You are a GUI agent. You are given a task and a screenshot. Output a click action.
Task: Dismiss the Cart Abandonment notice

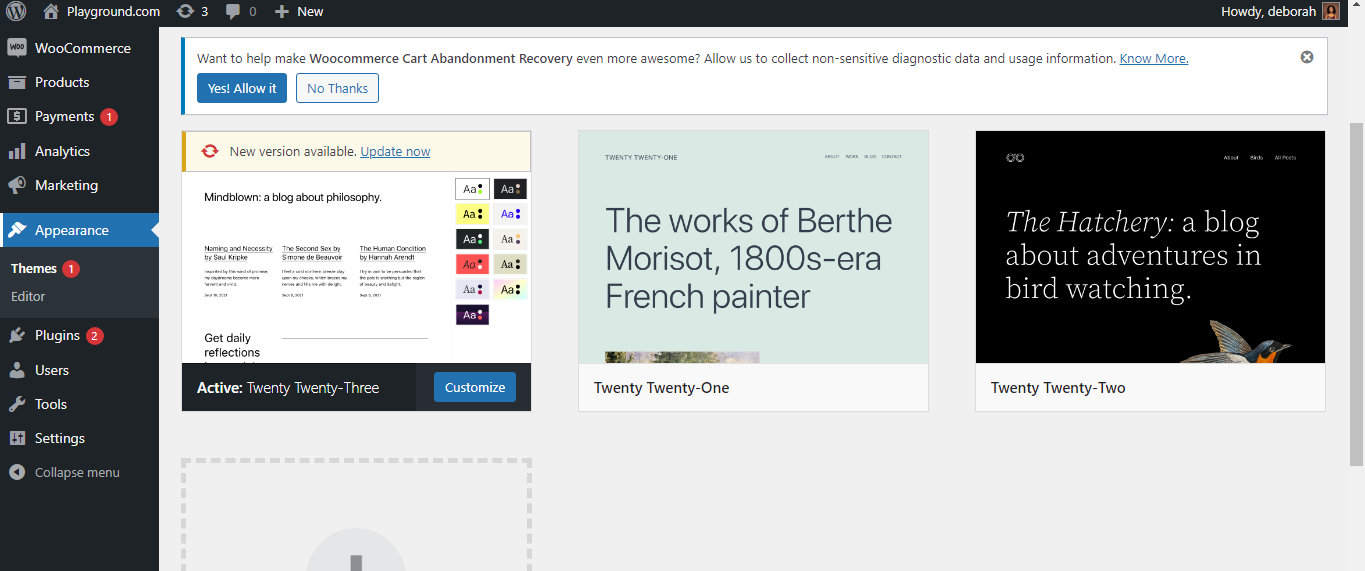[1307, 57]
